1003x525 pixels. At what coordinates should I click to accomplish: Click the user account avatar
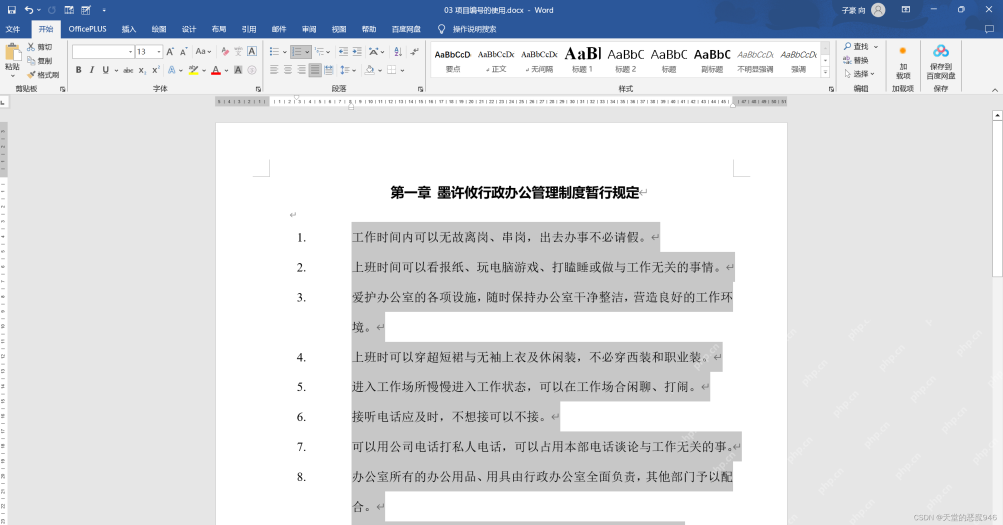[878, 10]
